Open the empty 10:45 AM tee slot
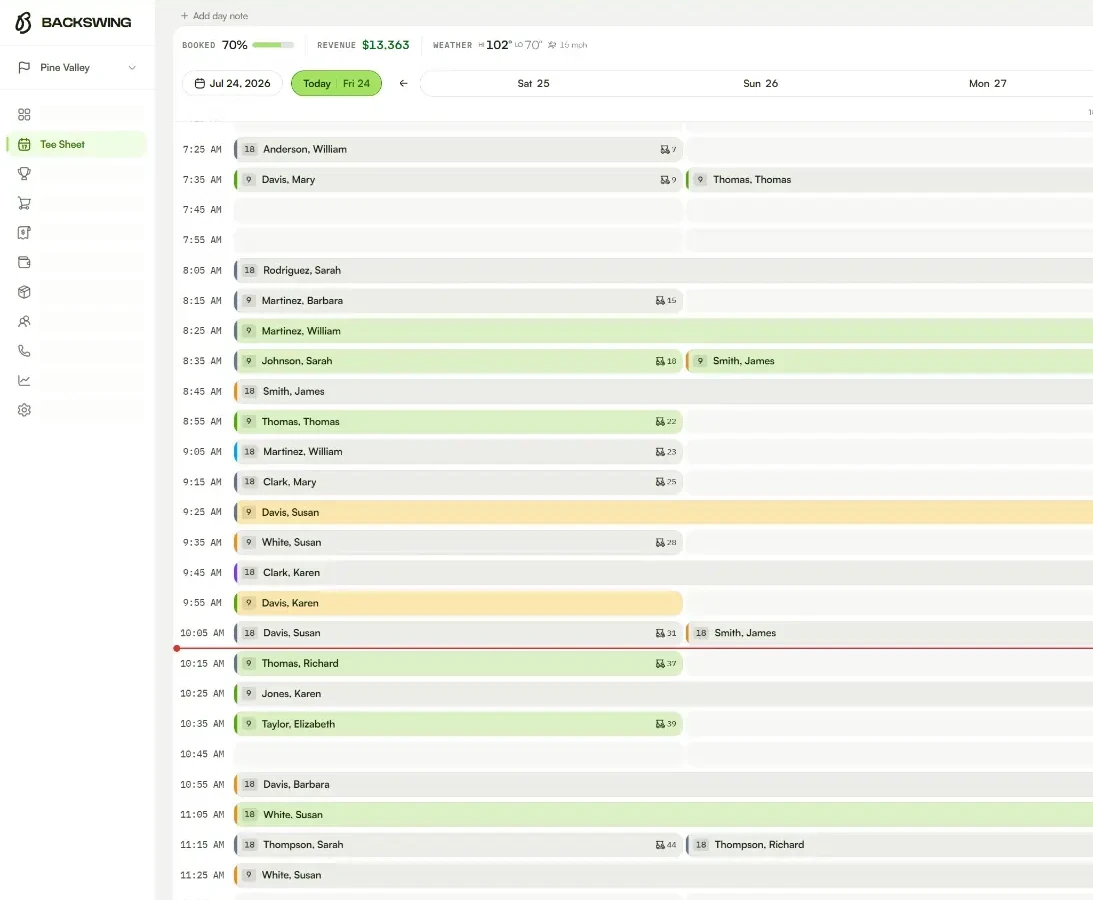This screenshot has width=1093, height=900. [x=459, y=754]
